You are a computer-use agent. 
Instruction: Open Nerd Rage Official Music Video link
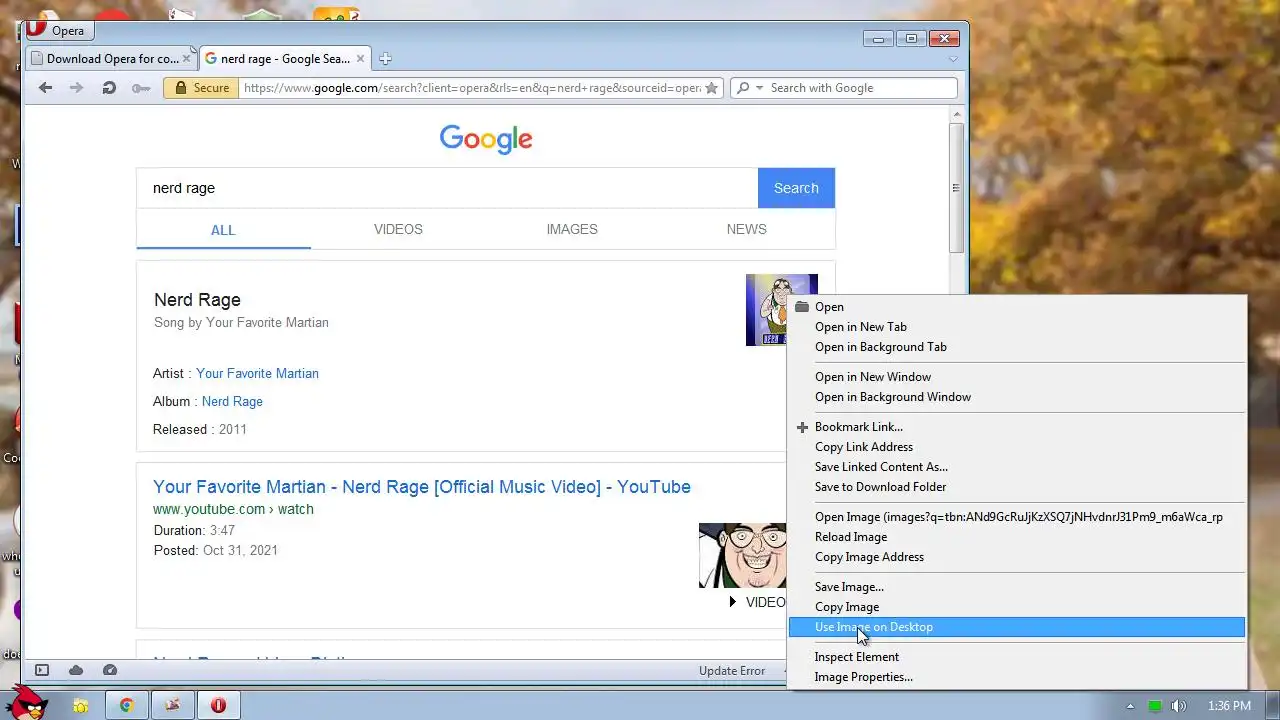pyautogui.click(x=422, y=487)
